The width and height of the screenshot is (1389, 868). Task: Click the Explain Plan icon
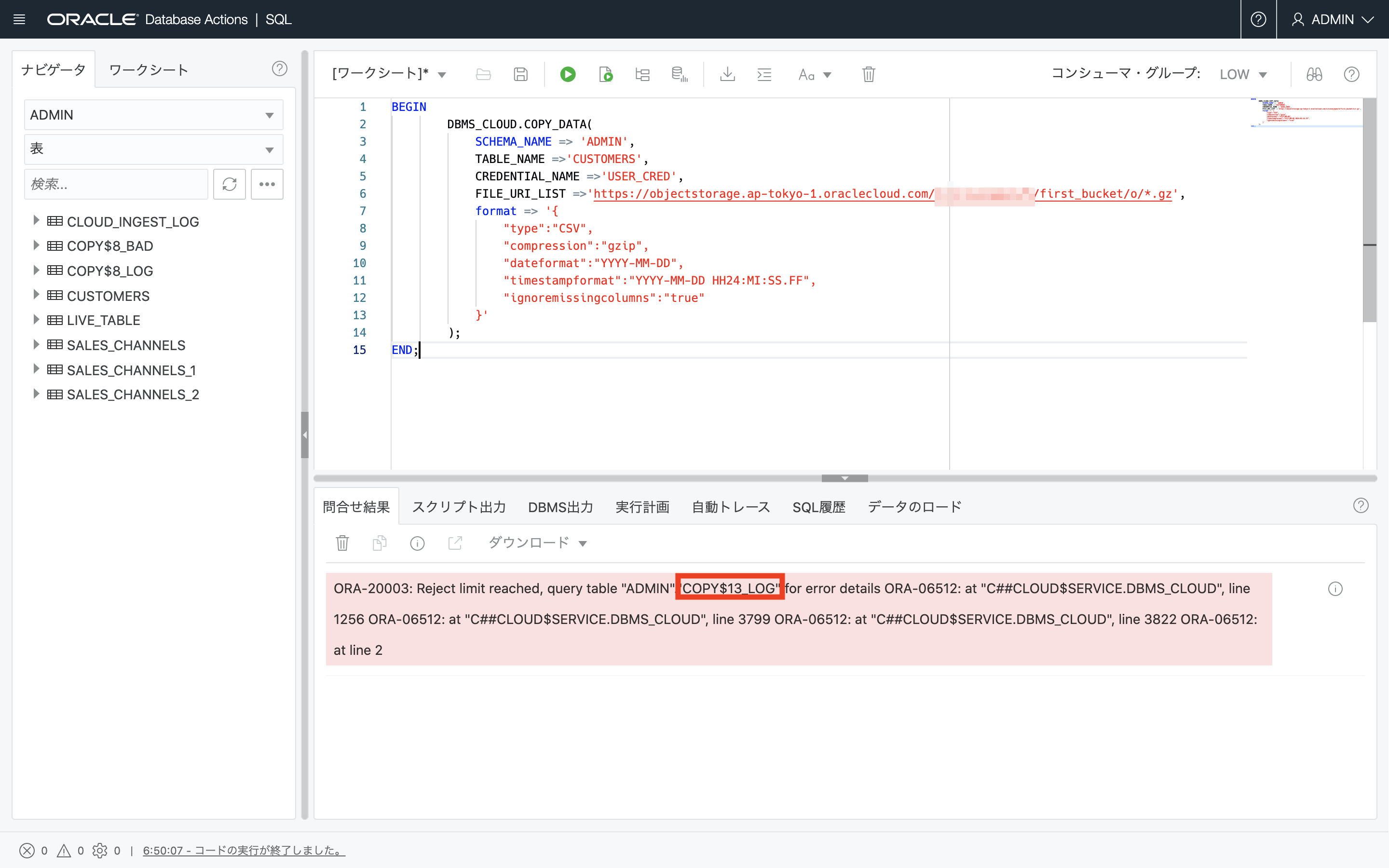click(642, 74)
